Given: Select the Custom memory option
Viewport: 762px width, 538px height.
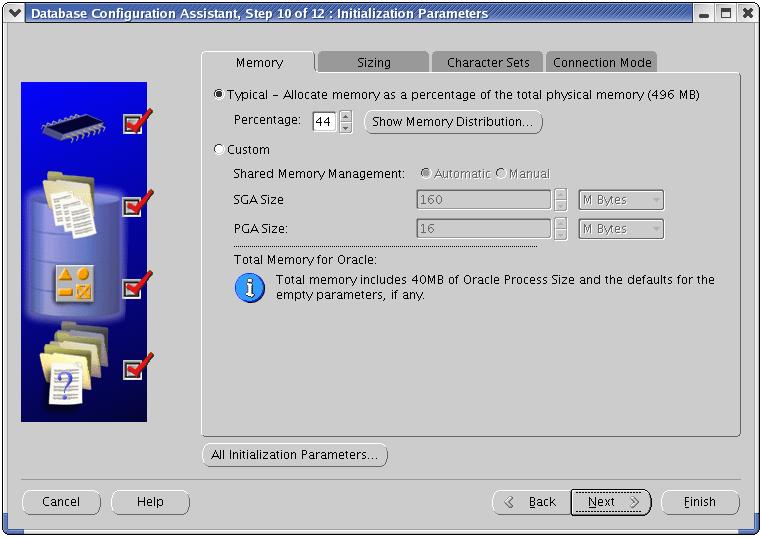Looking at the screenshot, I should pos(220,150).
